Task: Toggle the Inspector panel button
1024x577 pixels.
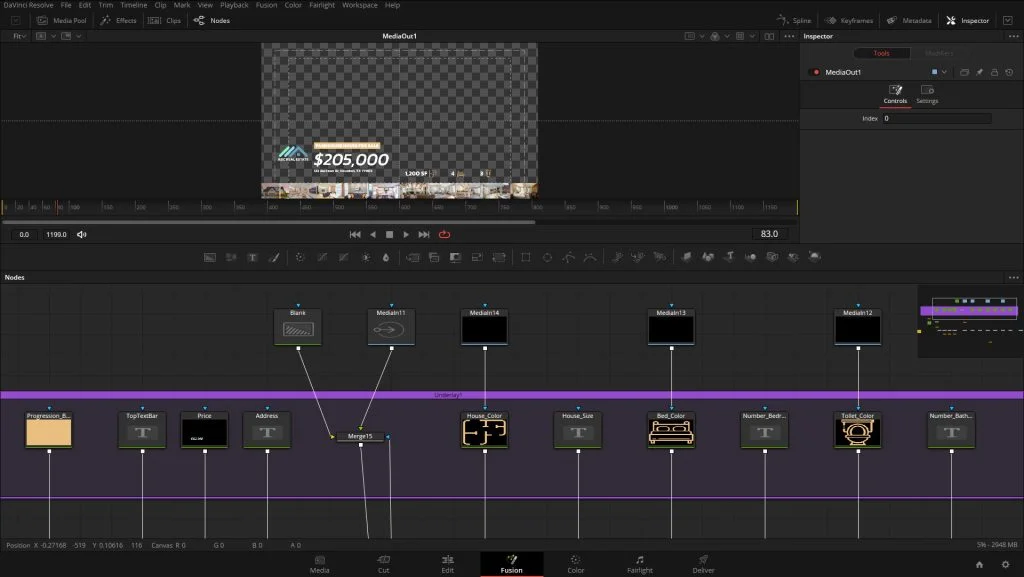Action: [968, 20]
